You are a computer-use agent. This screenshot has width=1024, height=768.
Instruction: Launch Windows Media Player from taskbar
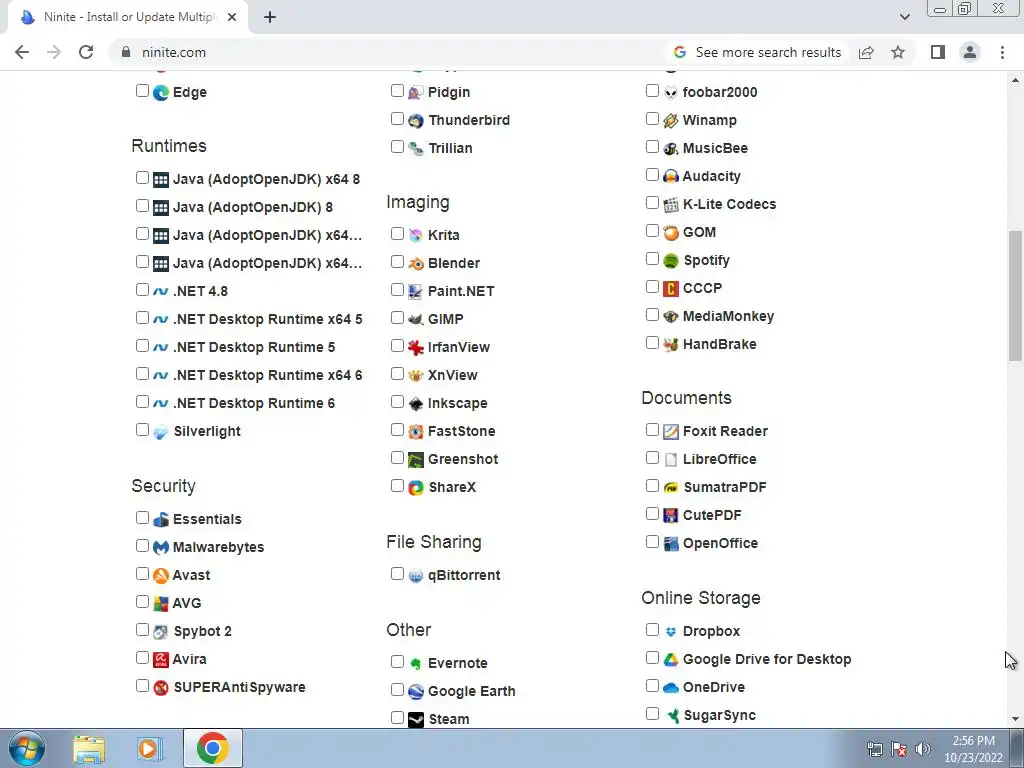pyautogui.click(x=150, y=748)
